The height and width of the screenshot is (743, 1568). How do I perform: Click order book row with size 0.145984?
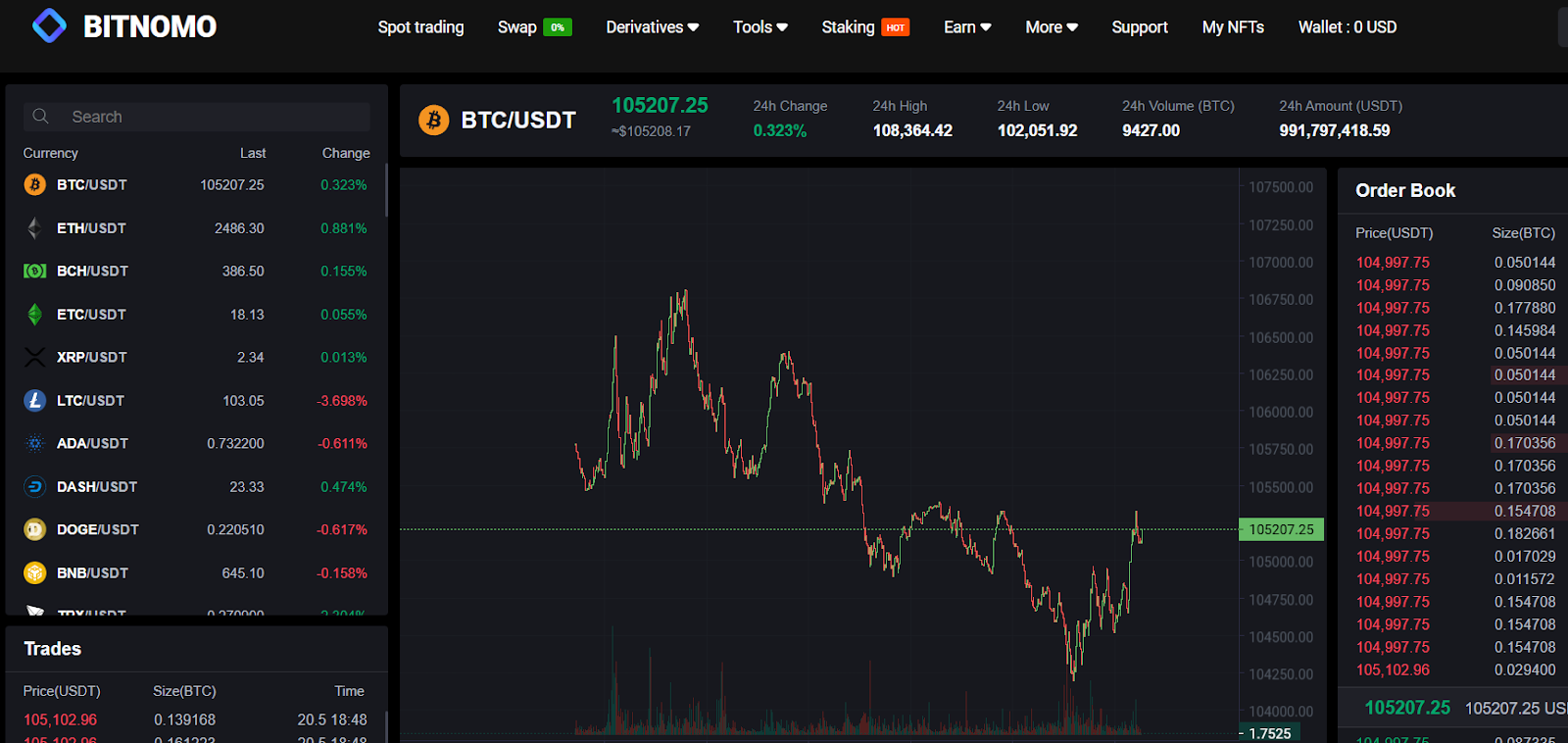[x=1455, y=330]
